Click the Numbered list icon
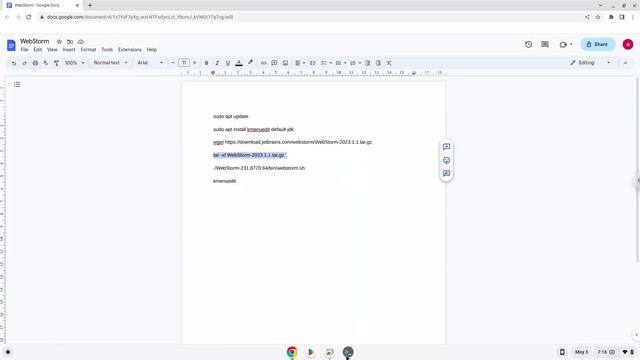This screenshot has height=360, width=640. point(353,63)
